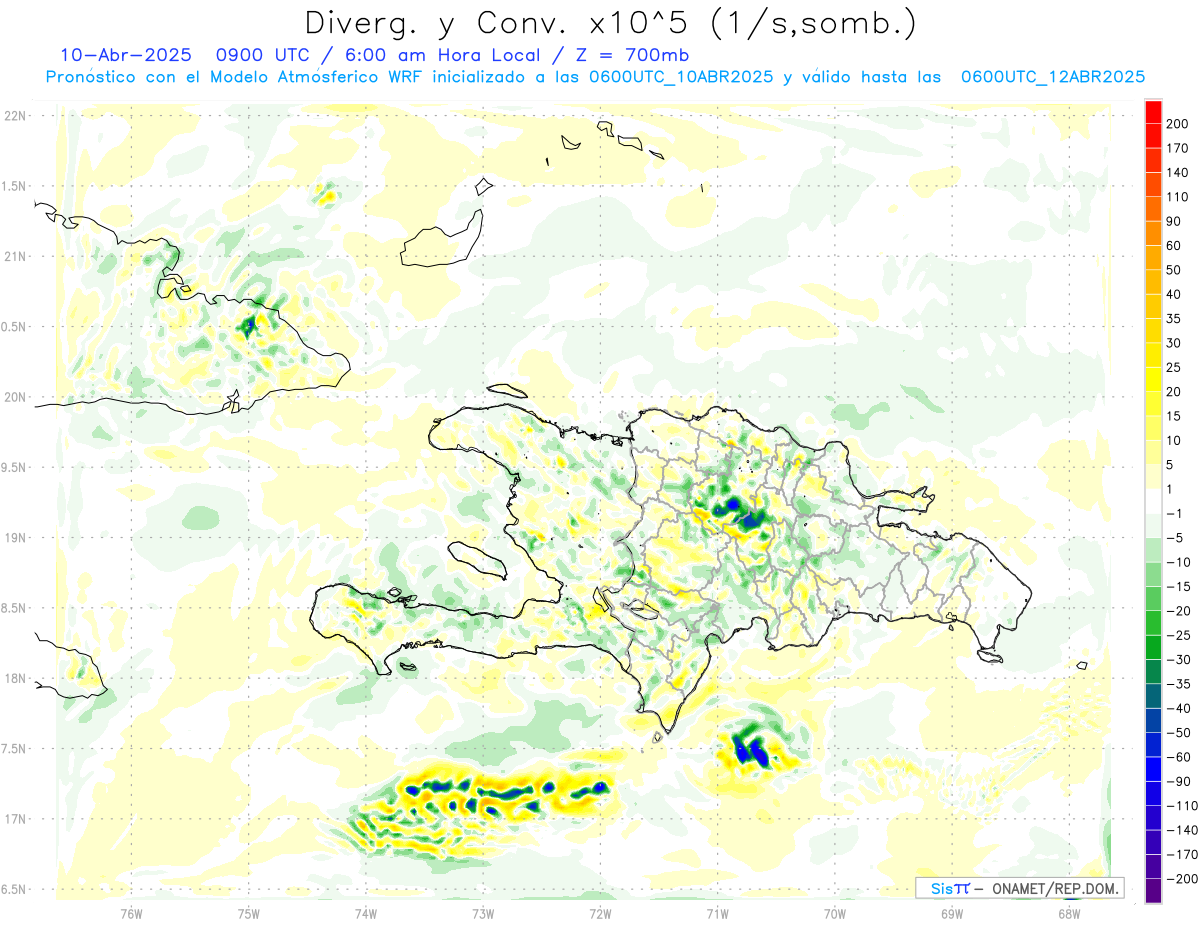Click the color bar label "-30"
The image size is (1200, 927).
coord(1177,660)
